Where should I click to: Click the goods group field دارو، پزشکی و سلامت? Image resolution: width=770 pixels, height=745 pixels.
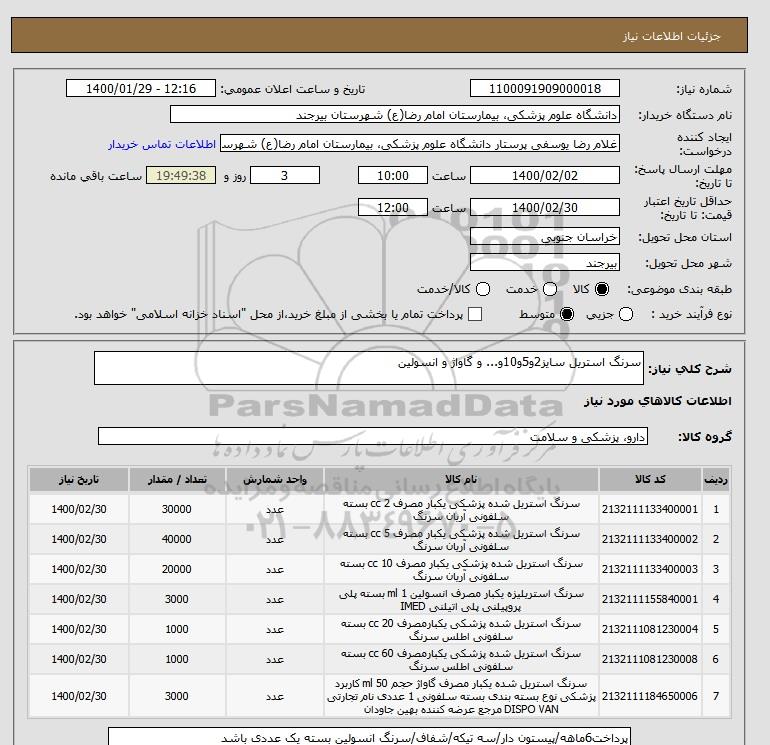coord(373,436)
